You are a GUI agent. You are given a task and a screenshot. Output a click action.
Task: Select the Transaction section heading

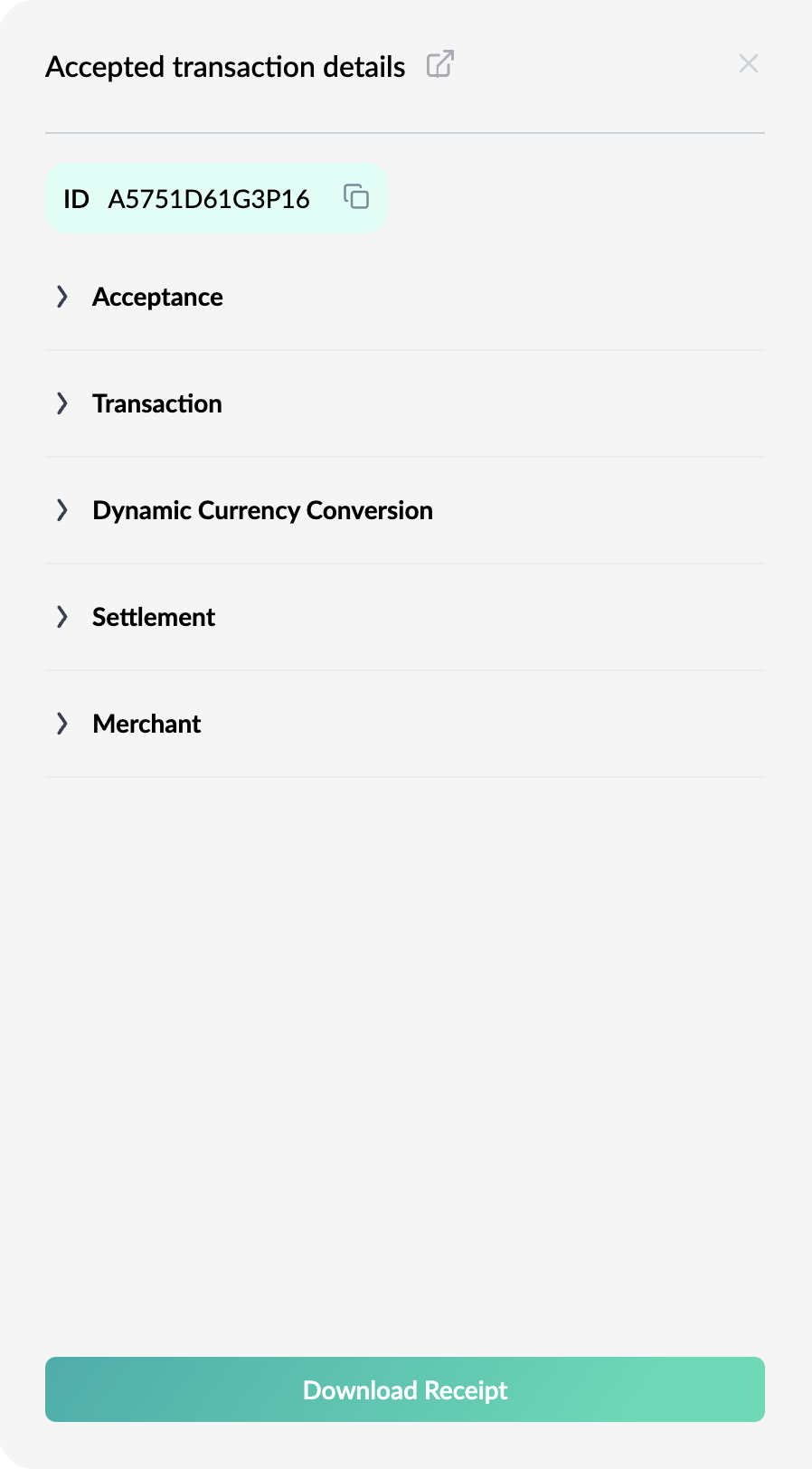[157, 403]
